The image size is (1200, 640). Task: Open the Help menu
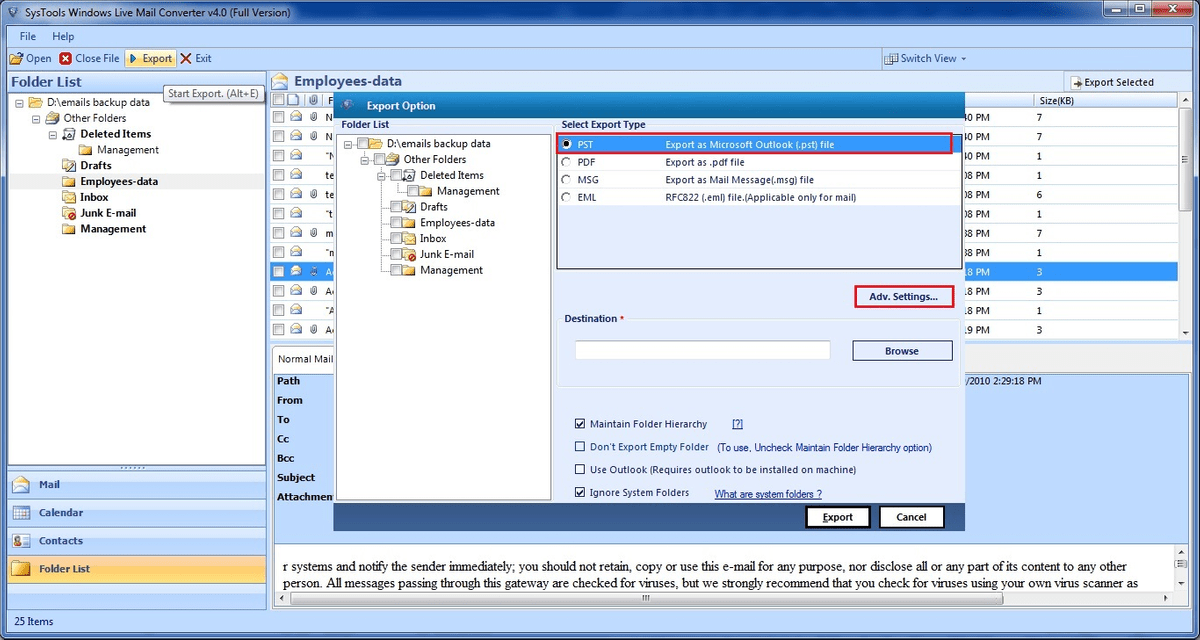[x=63, y=36]
